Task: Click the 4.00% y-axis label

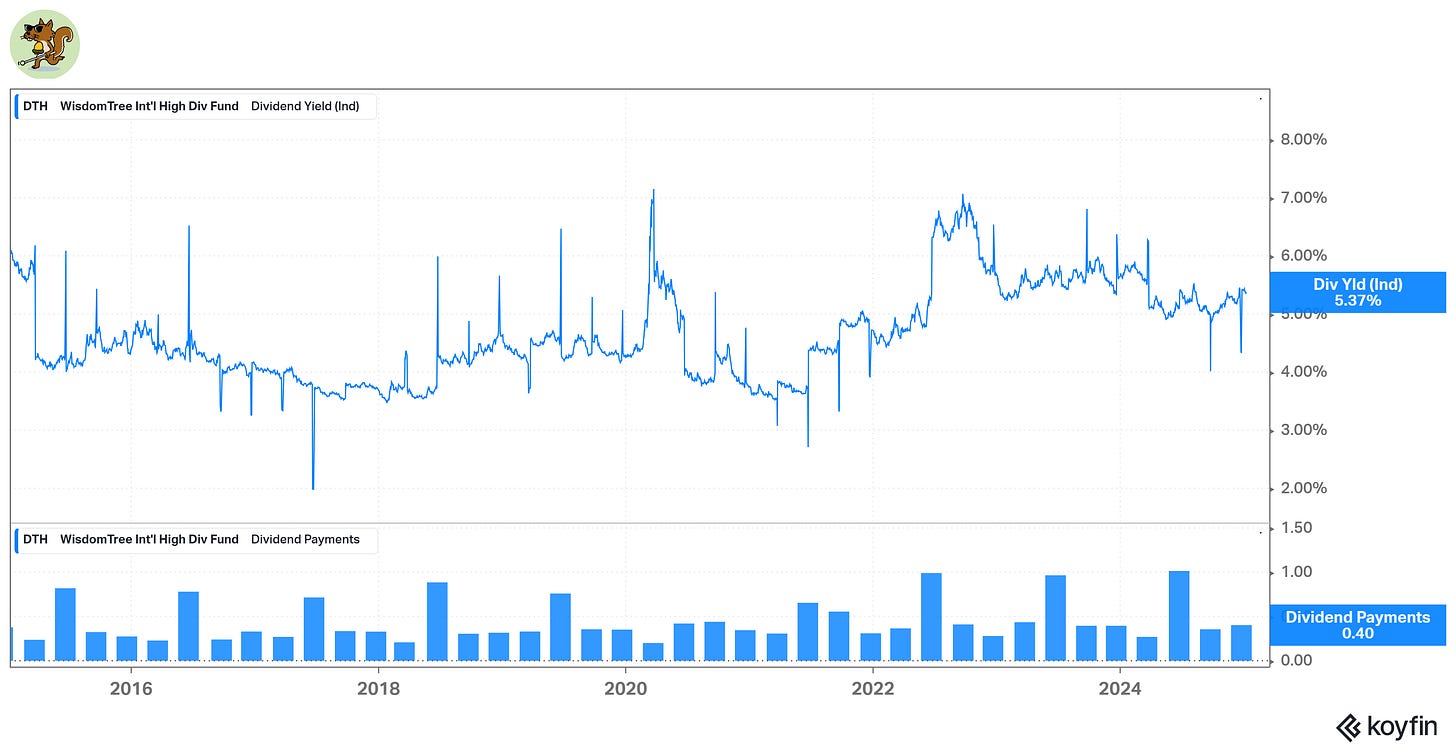Action: click(x=1304, y=372)
